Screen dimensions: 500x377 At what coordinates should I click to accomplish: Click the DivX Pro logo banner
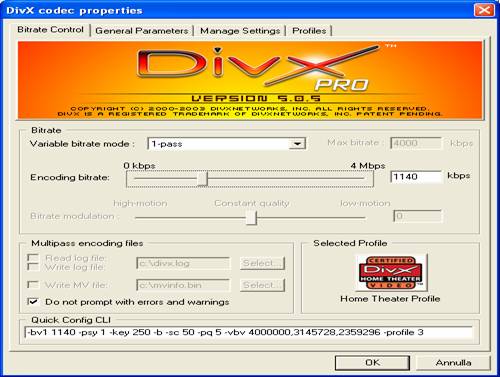(x=250, y=80)
